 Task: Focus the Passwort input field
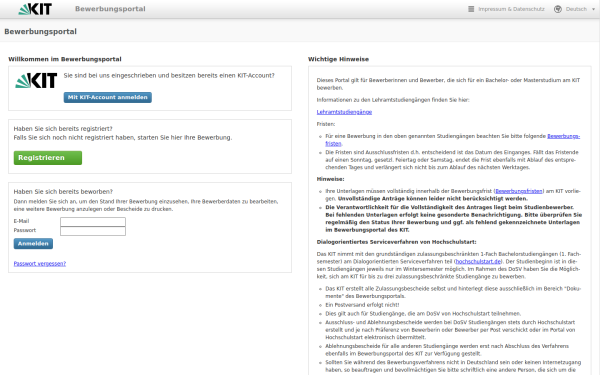[93, 231]
